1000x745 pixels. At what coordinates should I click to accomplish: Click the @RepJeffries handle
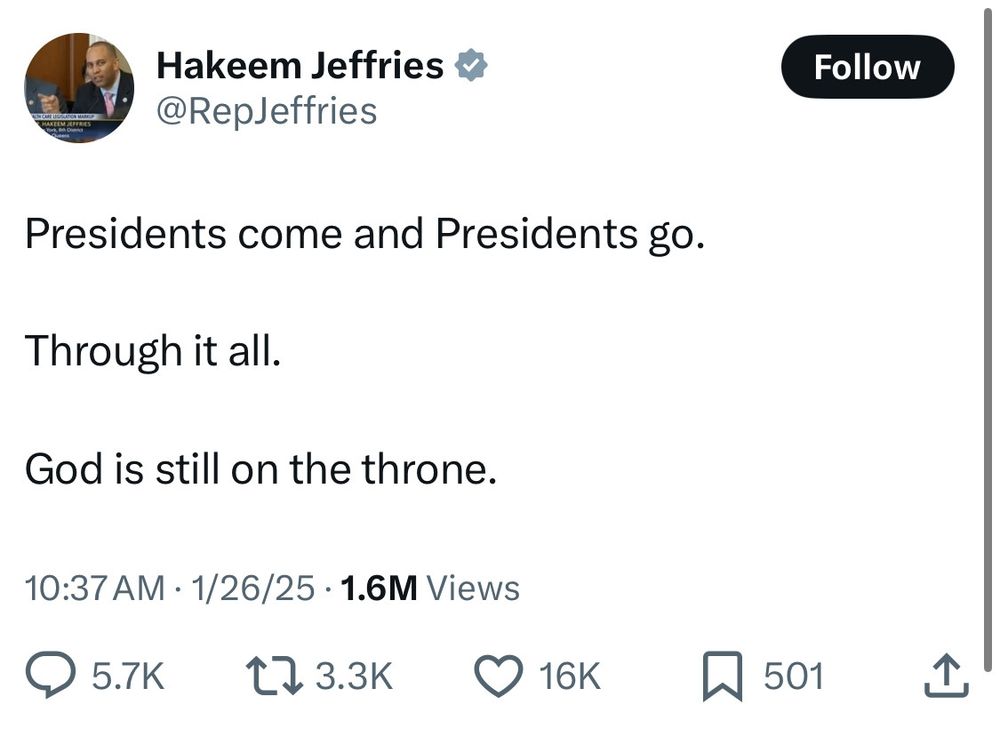point(266,110)
